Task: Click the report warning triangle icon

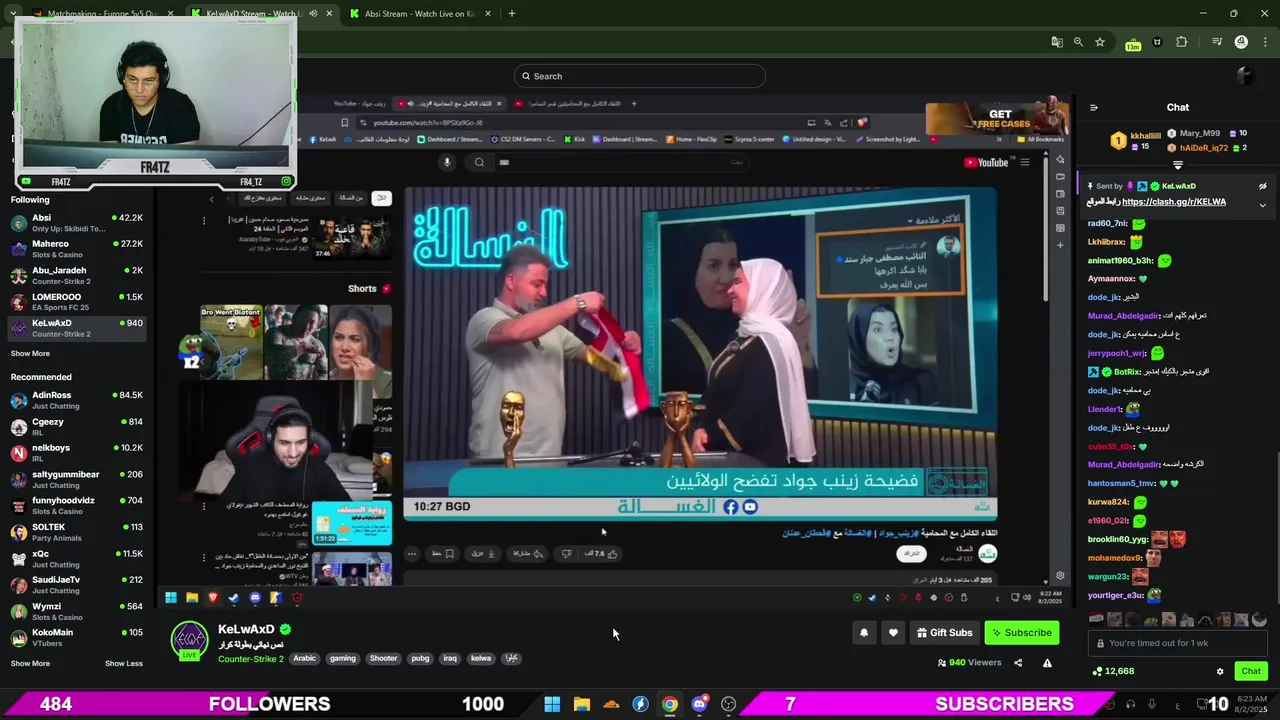Action: [x=1047, y=662]
